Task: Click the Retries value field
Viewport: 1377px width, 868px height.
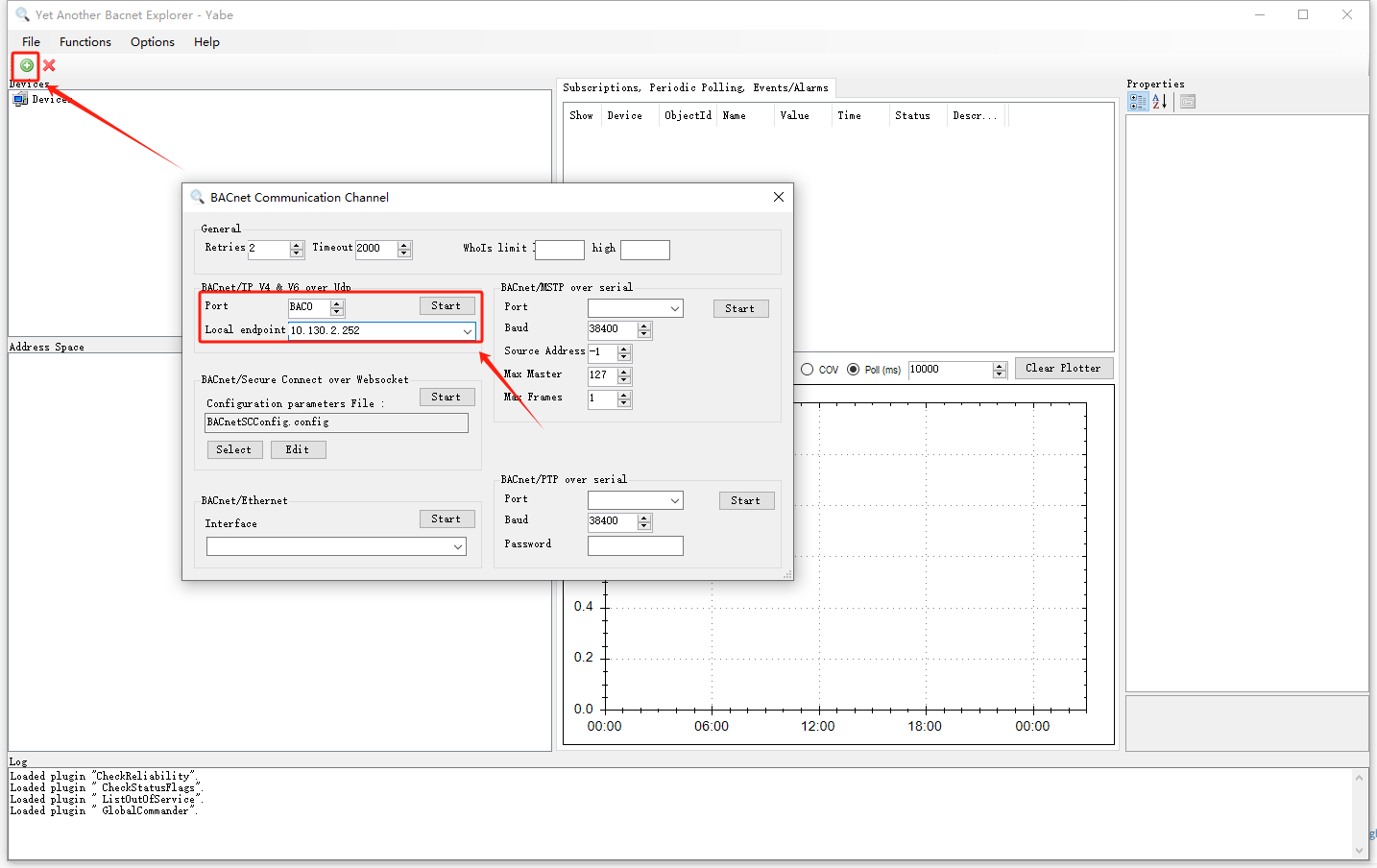Action: pos(269,249)
